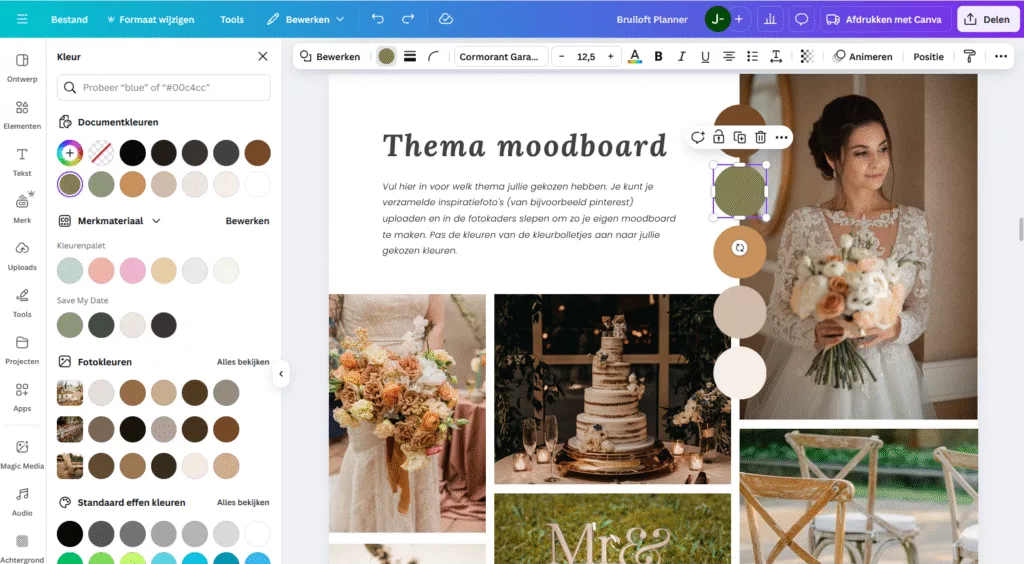This screenshot has width=1024, height=564.
Task: Expand the Merkmateriaal brand kit chevron
Action: pos(156,221)
